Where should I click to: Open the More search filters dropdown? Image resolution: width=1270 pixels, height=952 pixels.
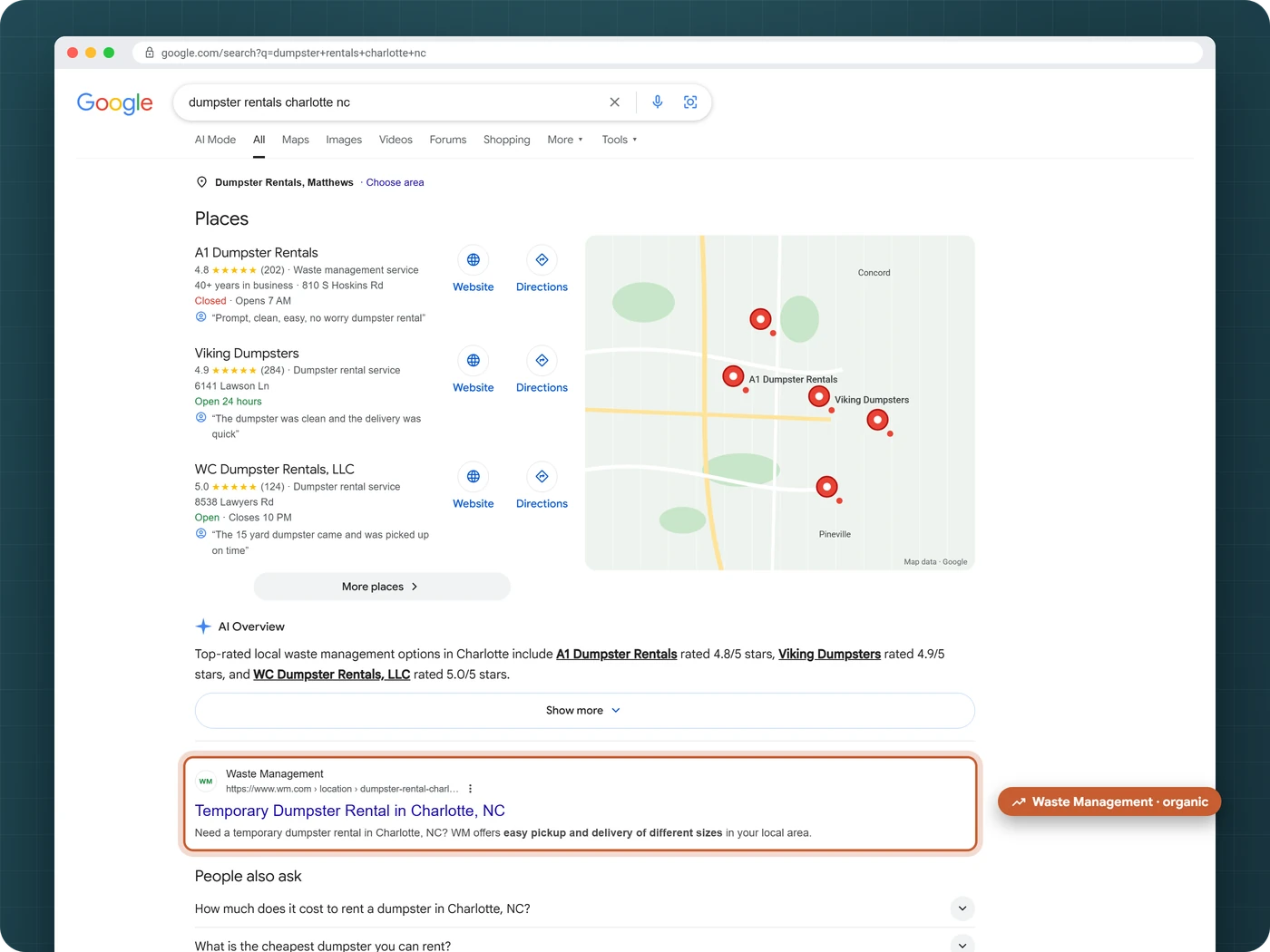(x=565, y=140)
